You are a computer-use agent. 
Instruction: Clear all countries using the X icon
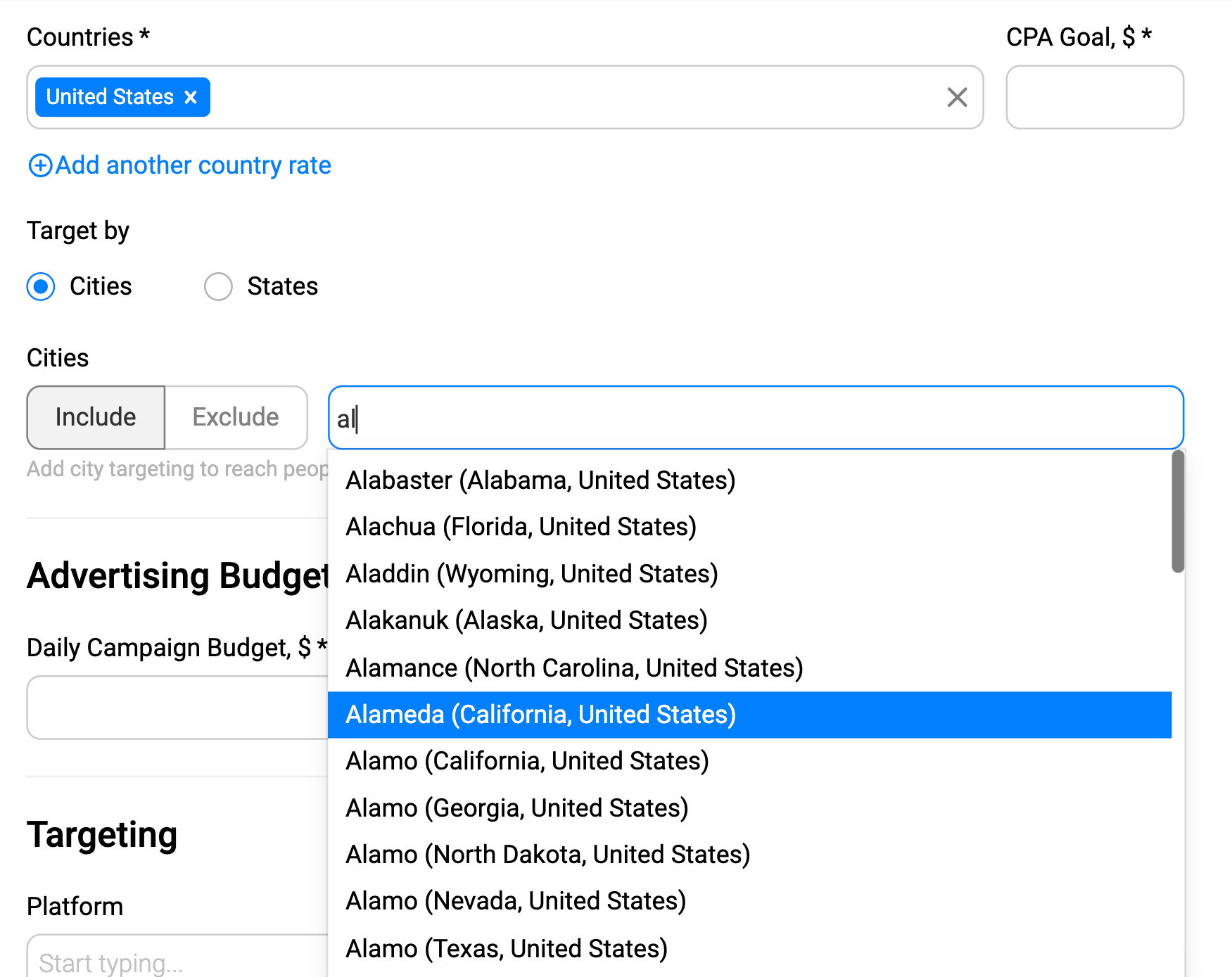coord(956,98)
